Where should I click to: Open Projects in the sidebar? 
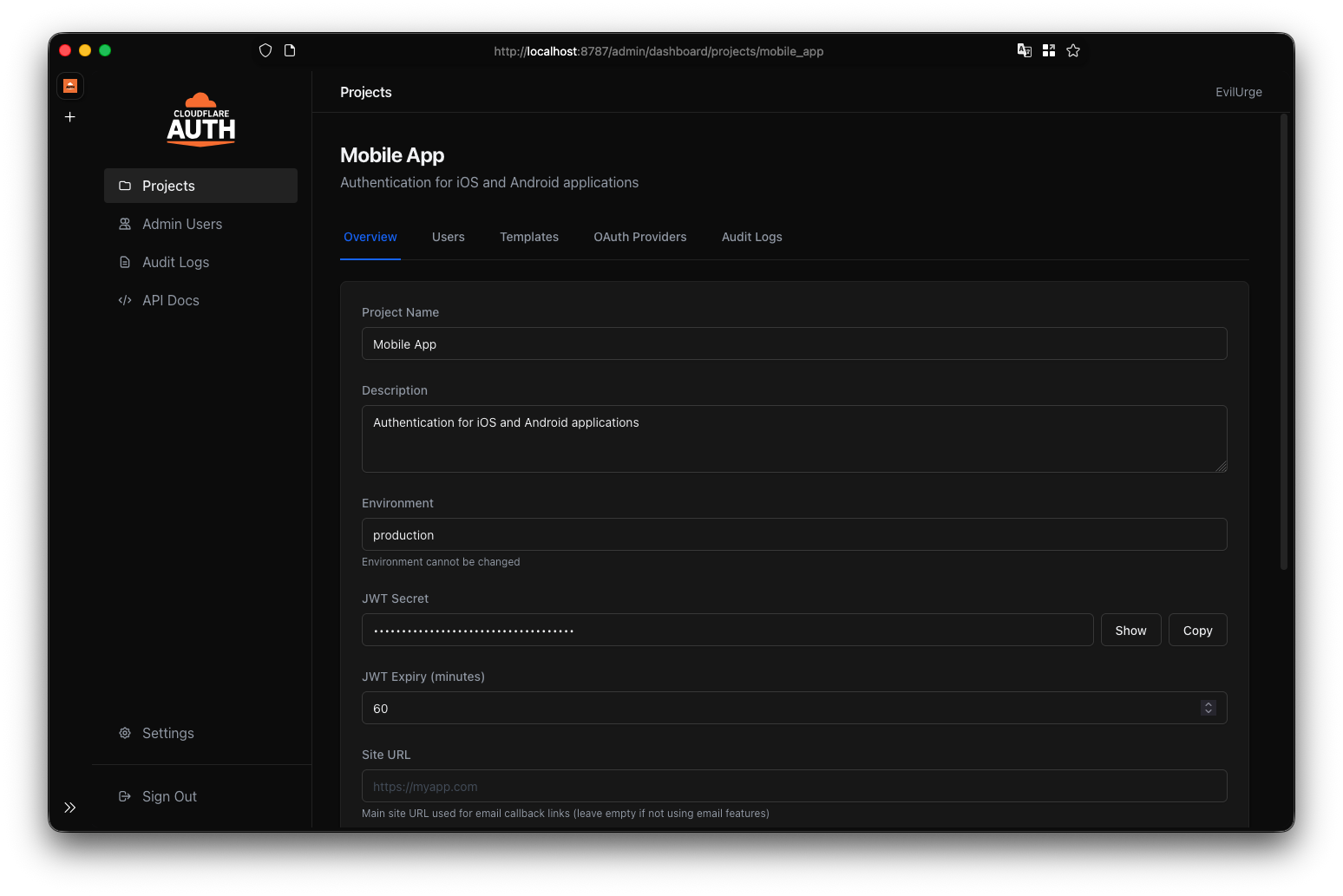point(200,186)
